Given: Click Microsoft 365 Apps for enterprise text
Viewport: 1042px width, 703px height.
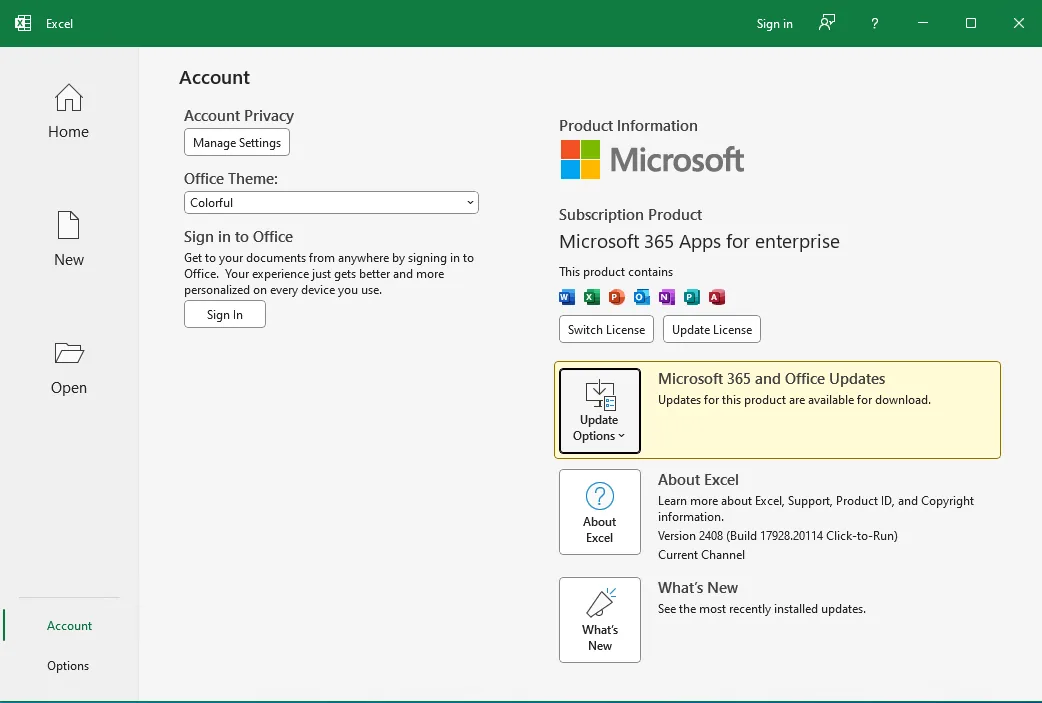Looking at the screenshot, I should pos(699,241).
